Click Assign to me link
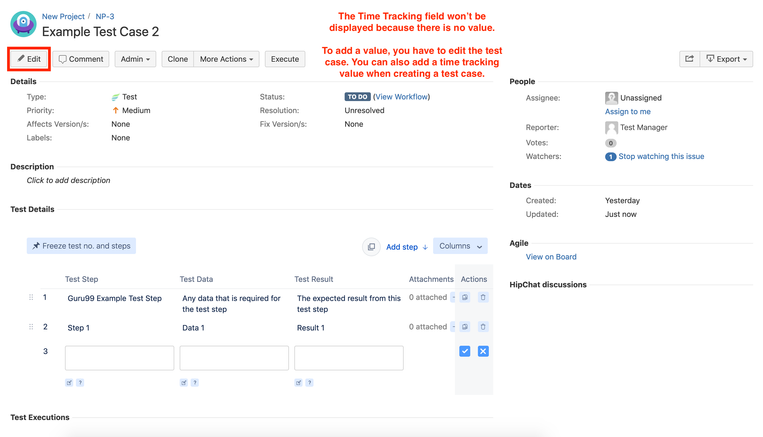 (628, 111)
